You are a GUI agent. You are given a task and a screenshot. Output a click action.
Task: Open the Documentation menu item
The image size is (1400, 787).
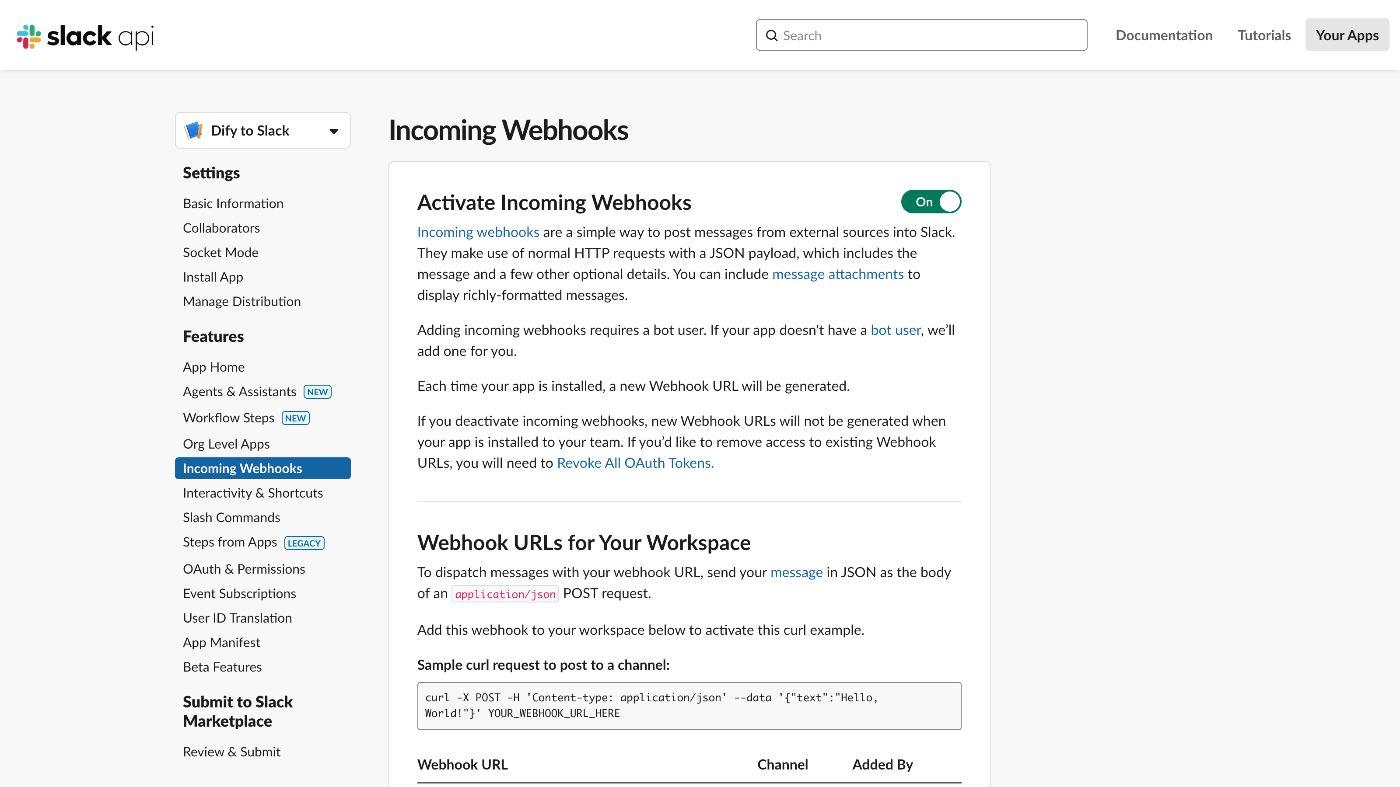tap(1164, 35)
